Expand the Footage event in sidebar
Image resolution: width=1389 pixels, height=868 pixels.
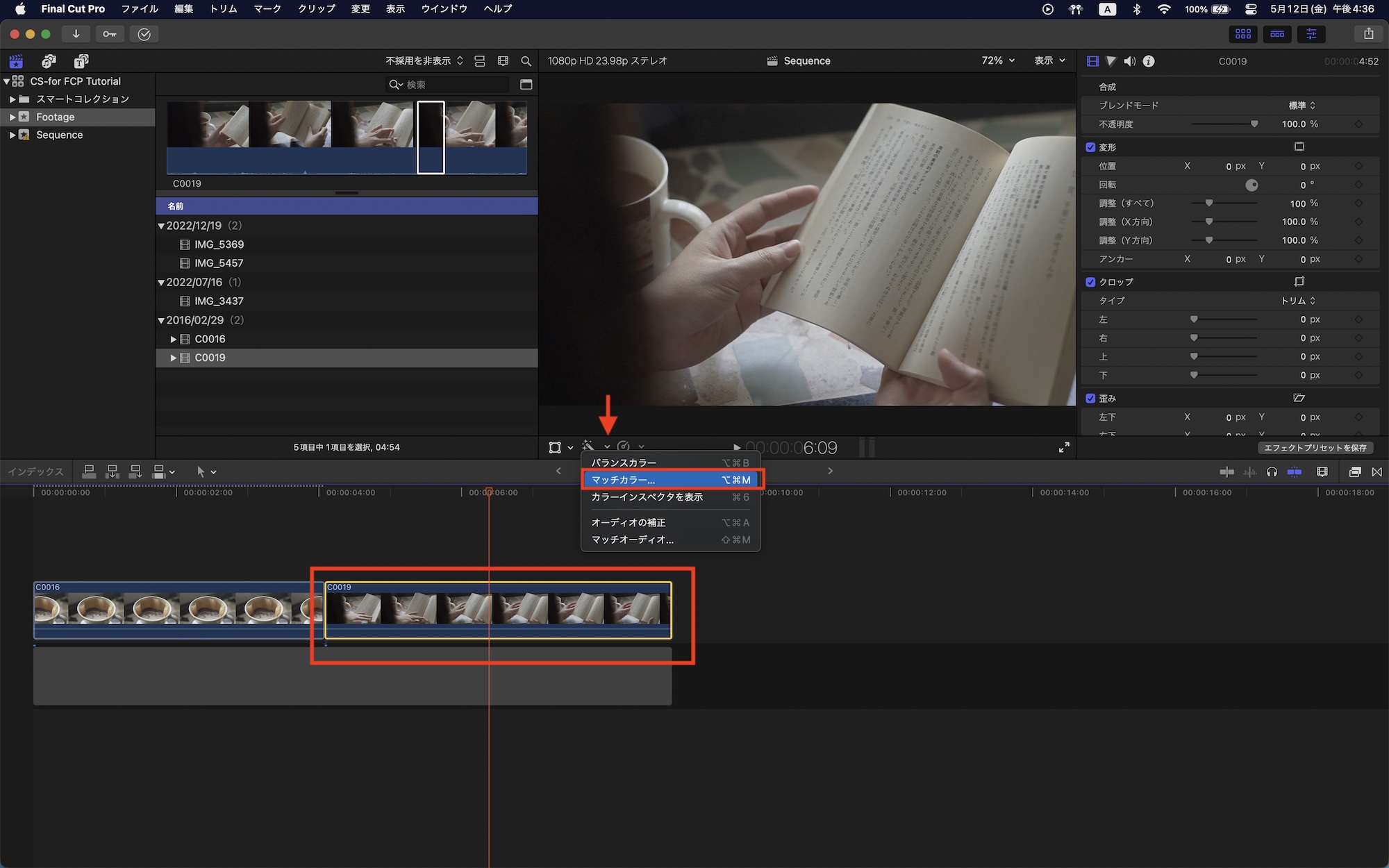point(12,117)
